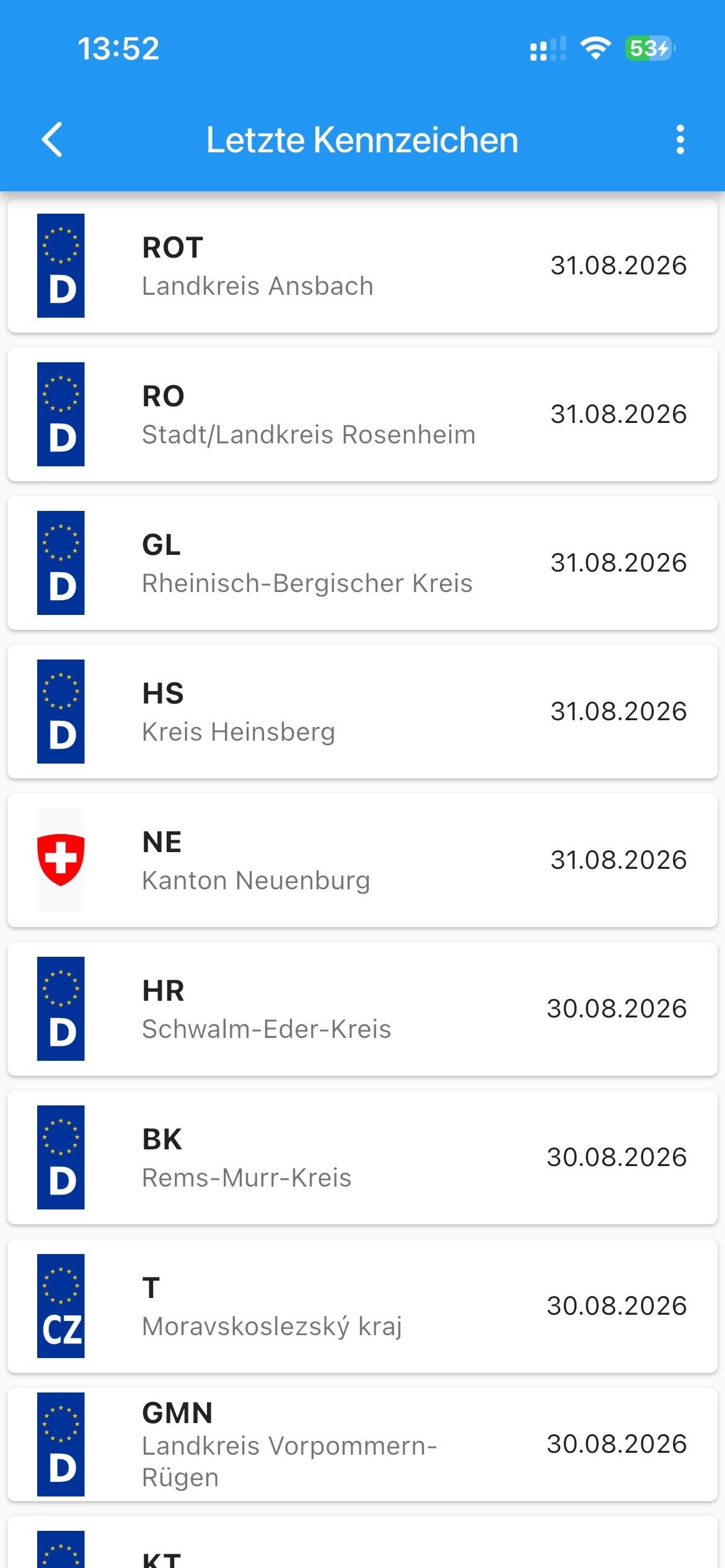The image size is (725, 1568).
Task: Open the Rems-Murr-Kreis entry
Action: [362, 1157]
